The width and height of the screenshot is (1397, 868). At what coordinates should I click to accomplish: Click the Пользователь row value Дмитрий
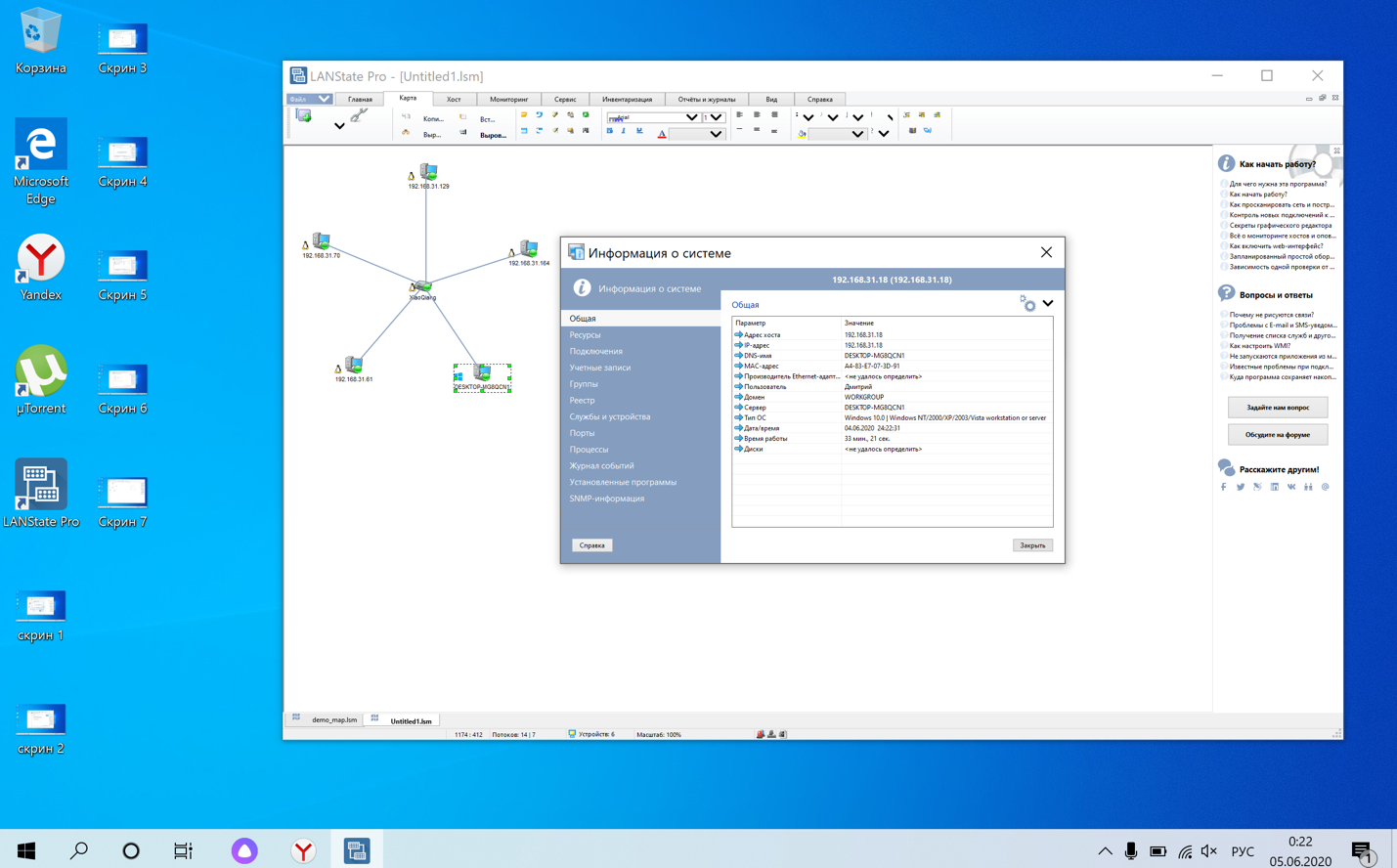click(858, 387)
